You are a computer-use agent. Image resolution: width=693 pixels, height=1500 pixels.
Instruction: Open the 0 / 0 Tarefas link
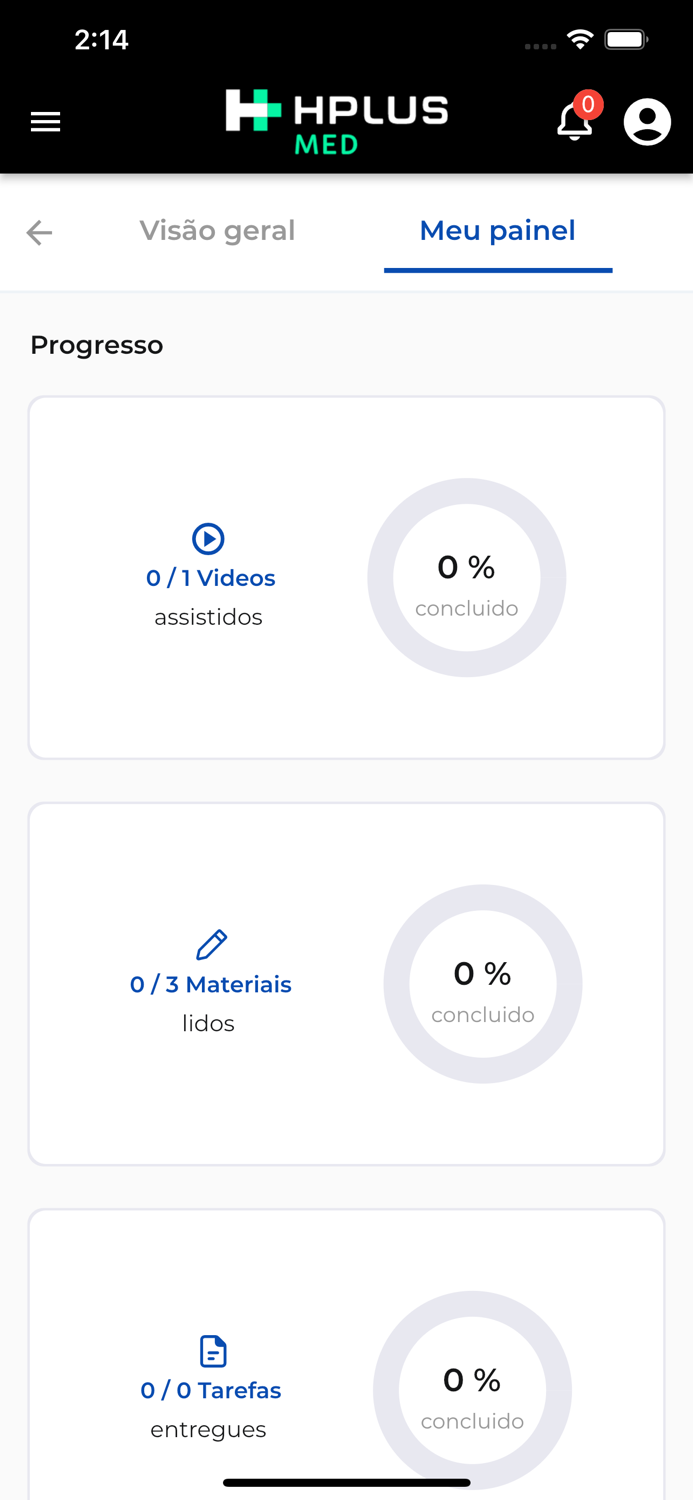[211, 1390]
